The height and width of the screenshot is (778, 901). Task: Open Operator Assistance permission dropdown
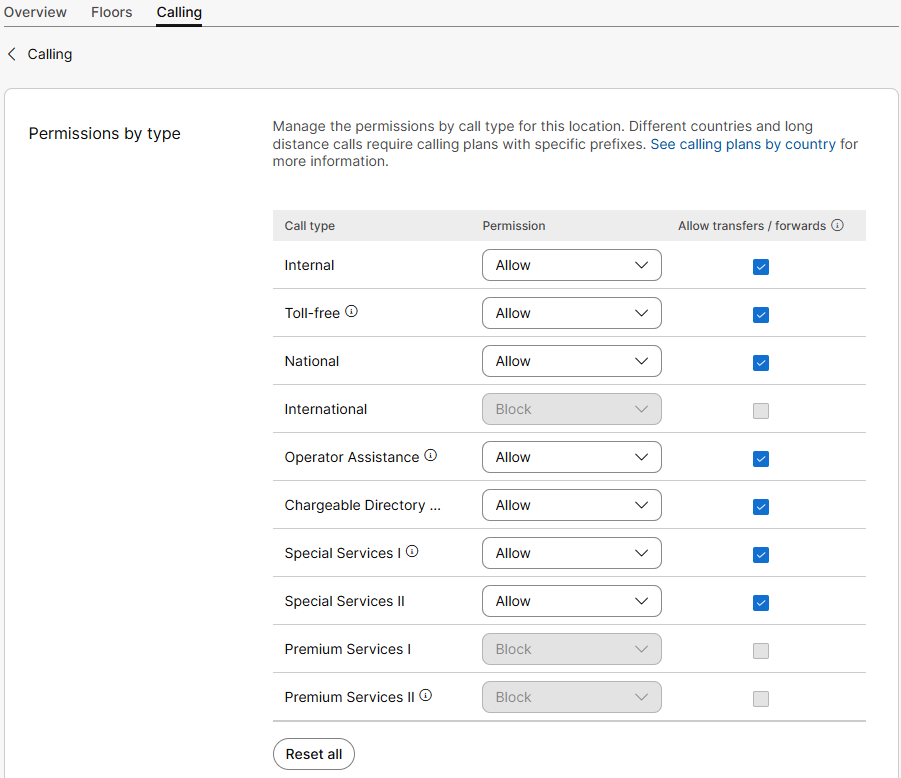pyautogui.click(x=571, y=457)
